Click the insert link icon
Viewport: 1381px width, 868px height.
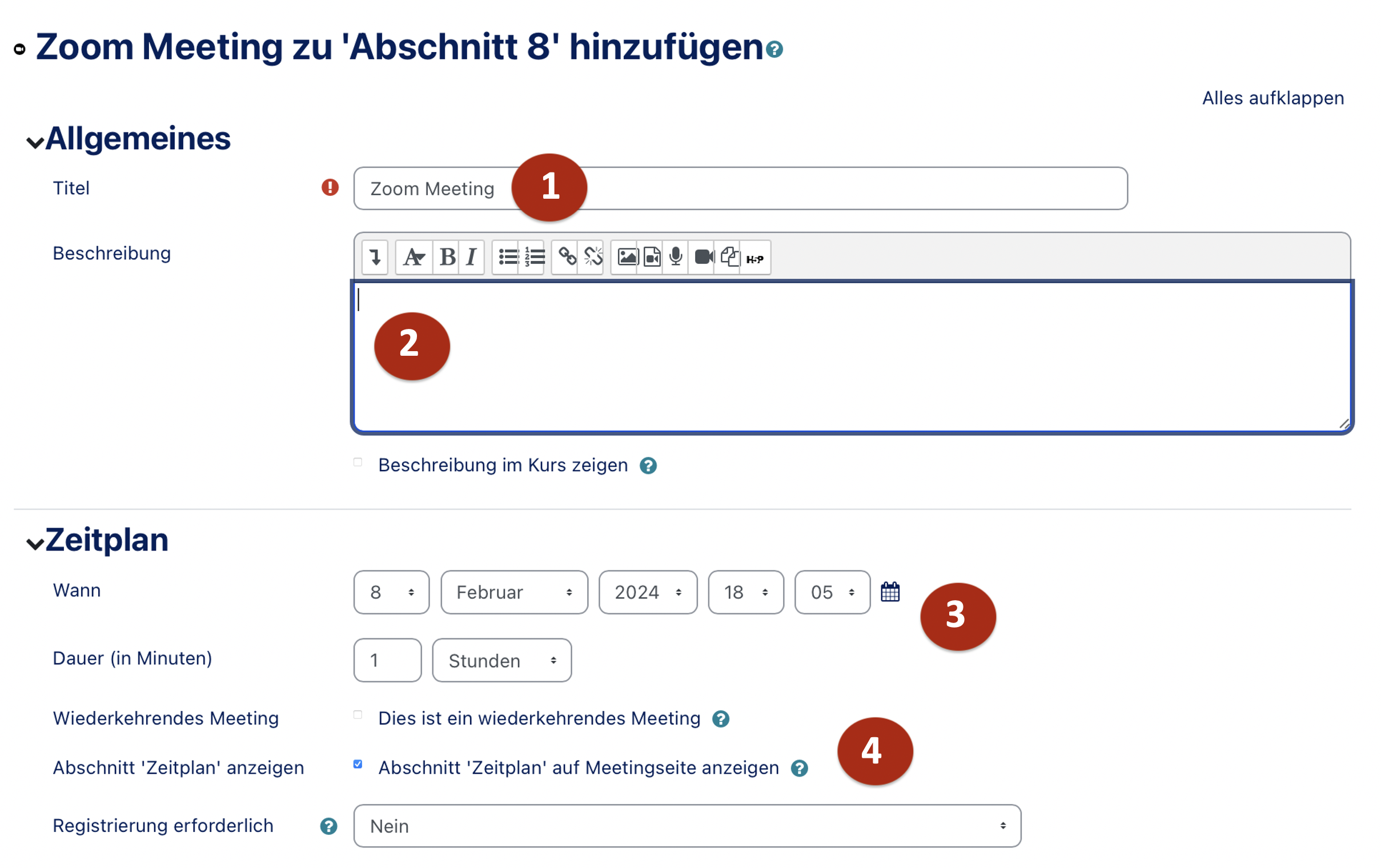(x=567, y=258)
